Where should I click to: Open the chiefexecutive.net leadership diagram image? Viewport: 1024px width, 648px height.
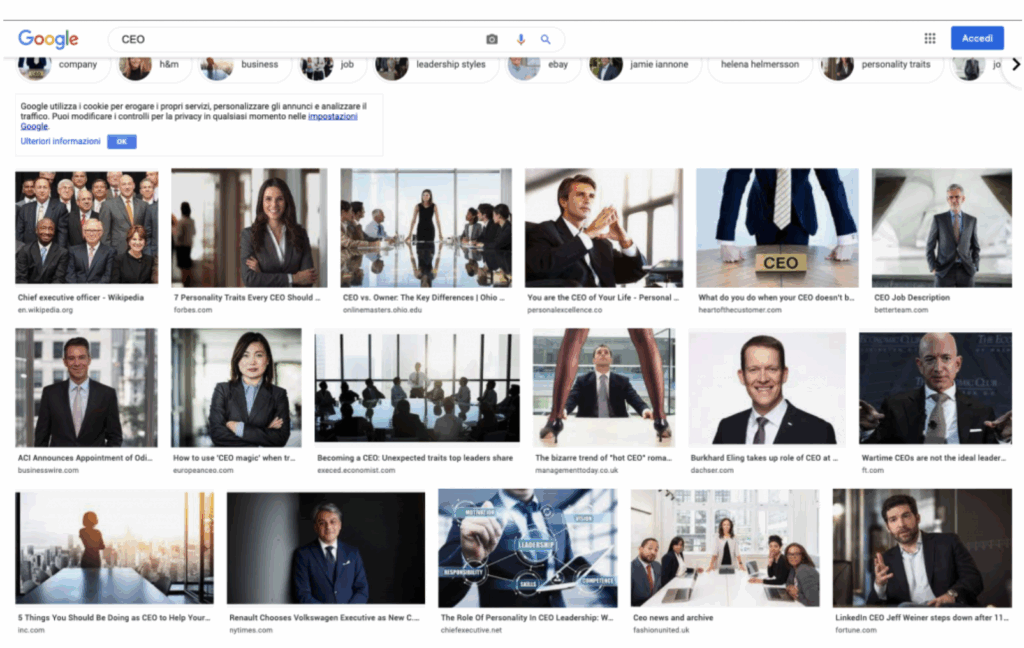527,548
